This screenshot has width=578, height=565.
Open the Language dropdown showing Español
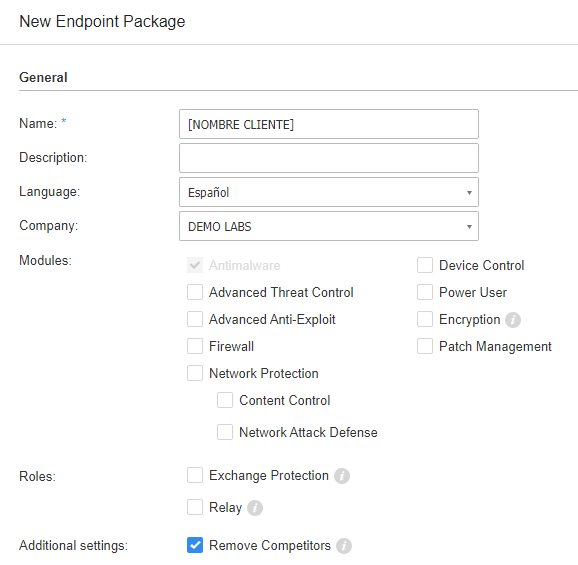tap(329, 192)
